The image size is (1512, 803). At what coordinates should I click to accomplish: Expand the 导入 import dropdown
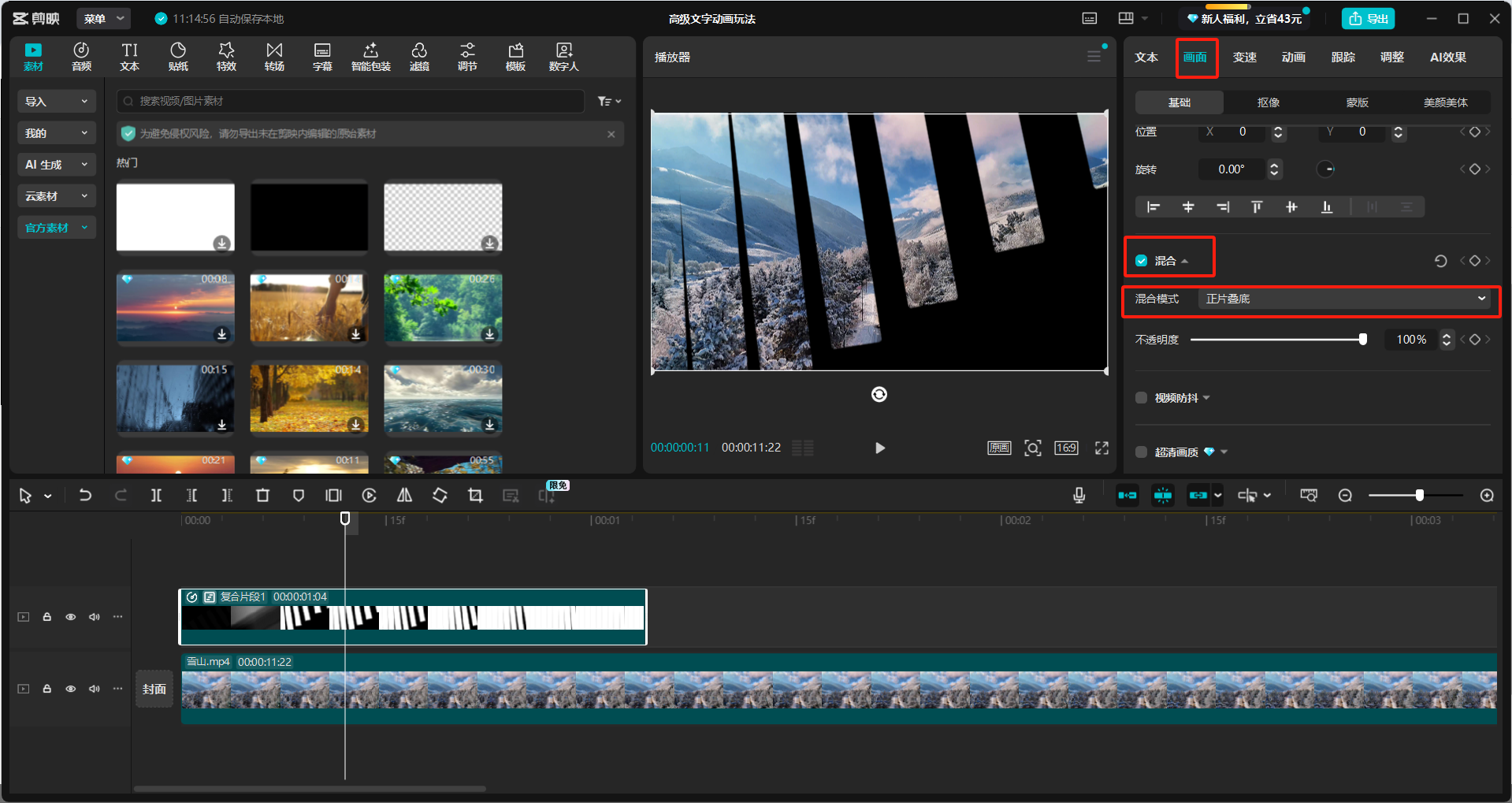click(x=56, y=102)
